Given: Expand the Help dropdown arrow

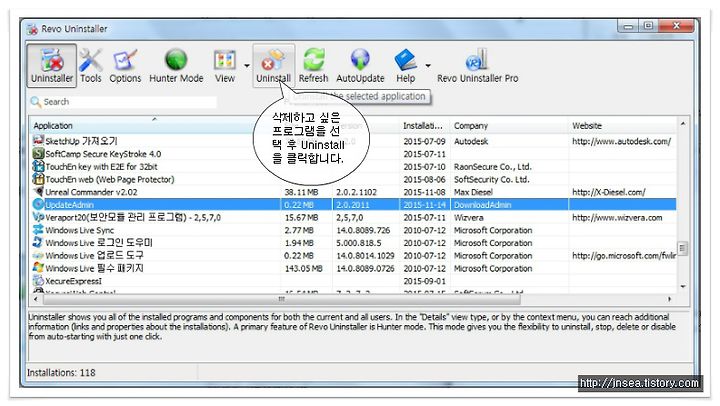Looking at the screenshot, I should point(428,66).
